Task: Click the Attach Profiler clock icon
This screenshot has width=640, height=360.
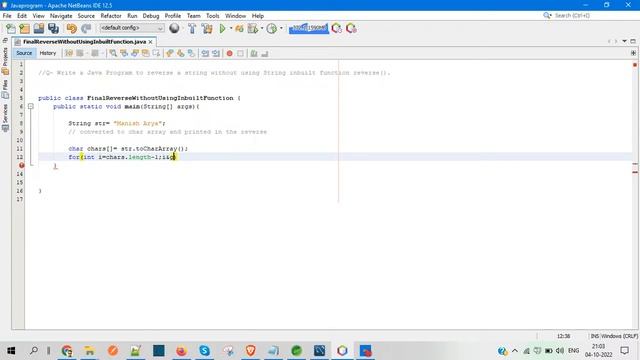Action: 271,29
